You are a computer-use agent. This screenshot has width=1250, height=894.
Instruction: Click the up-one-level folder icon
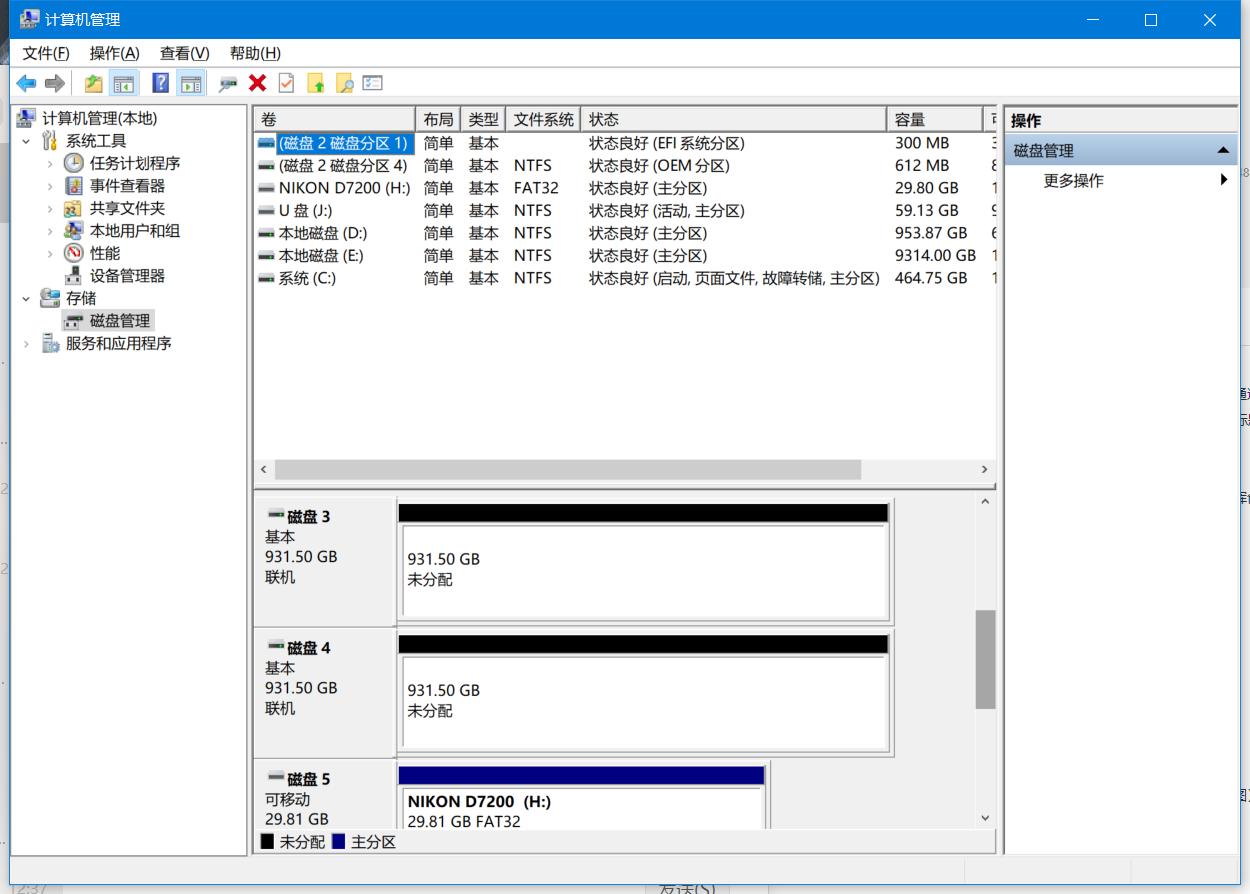click(x=93, y=84)
